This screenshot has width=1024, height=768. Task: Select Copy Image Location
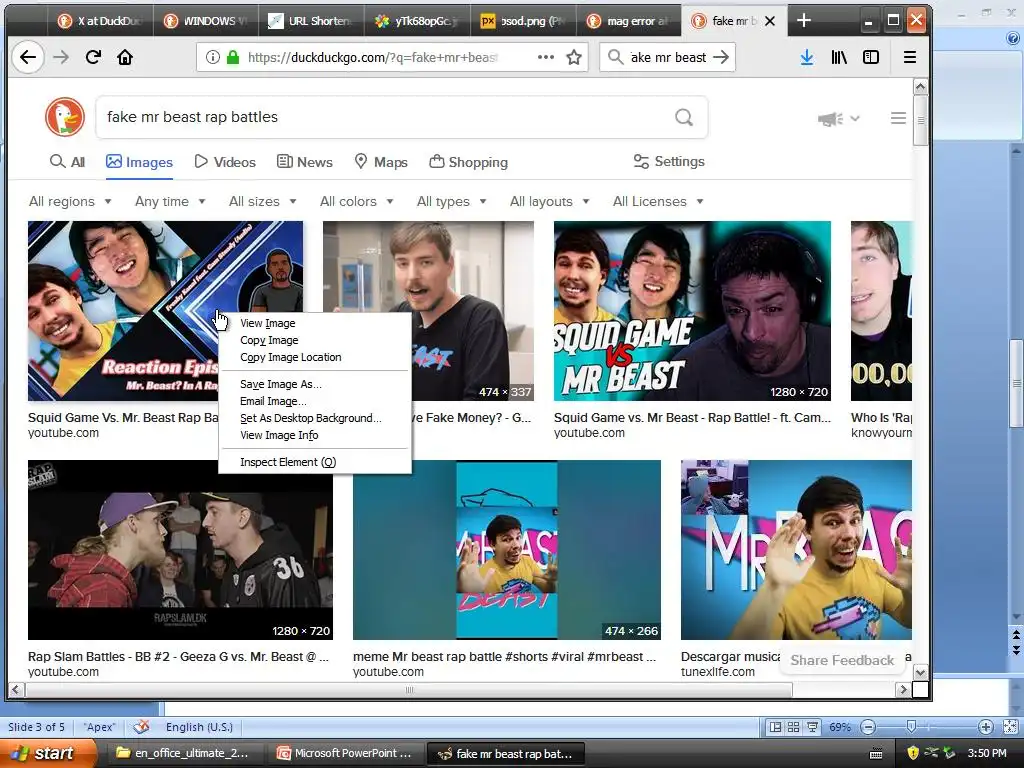(x=315, y=357)
